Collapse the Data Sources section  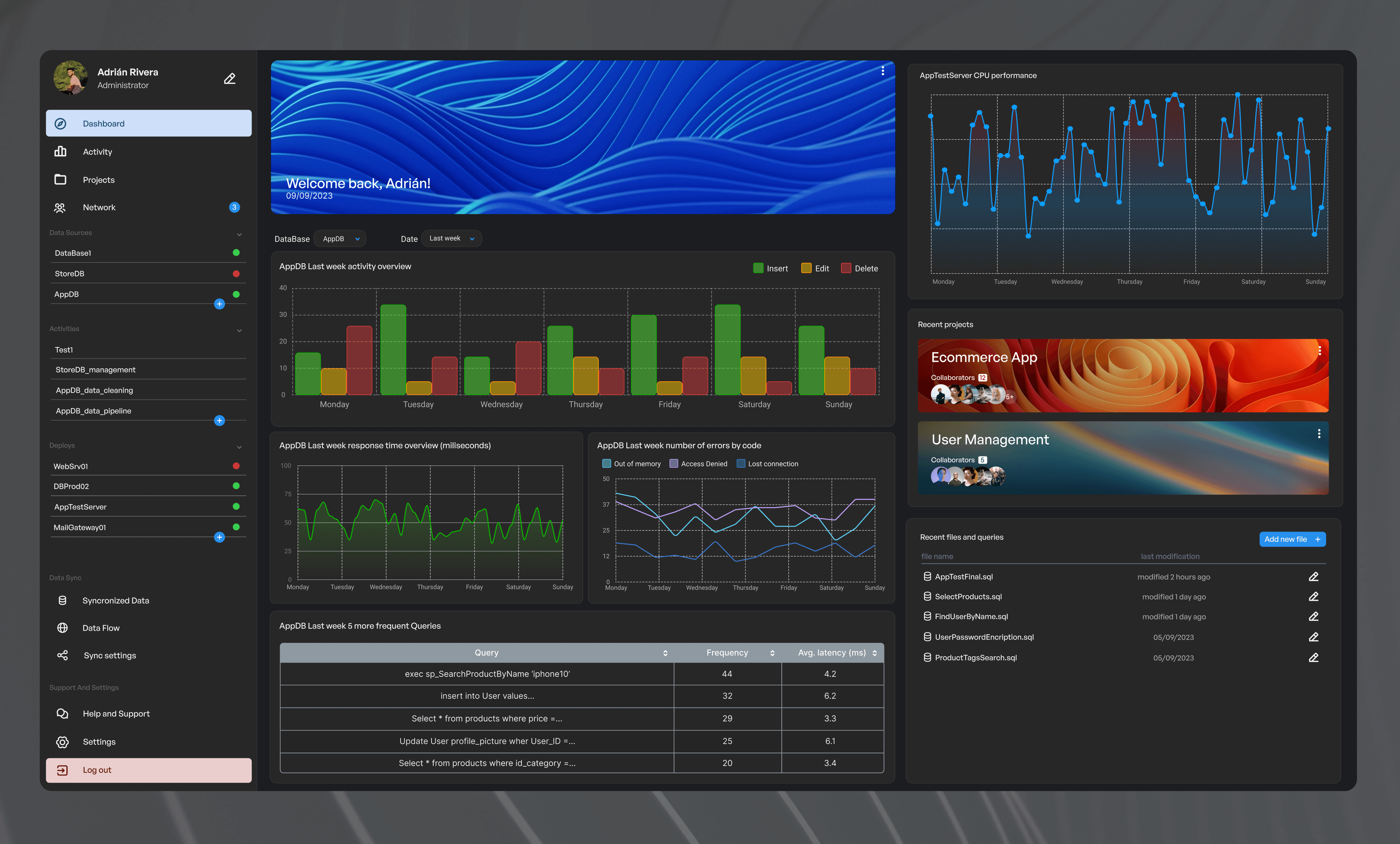[239, 234]
